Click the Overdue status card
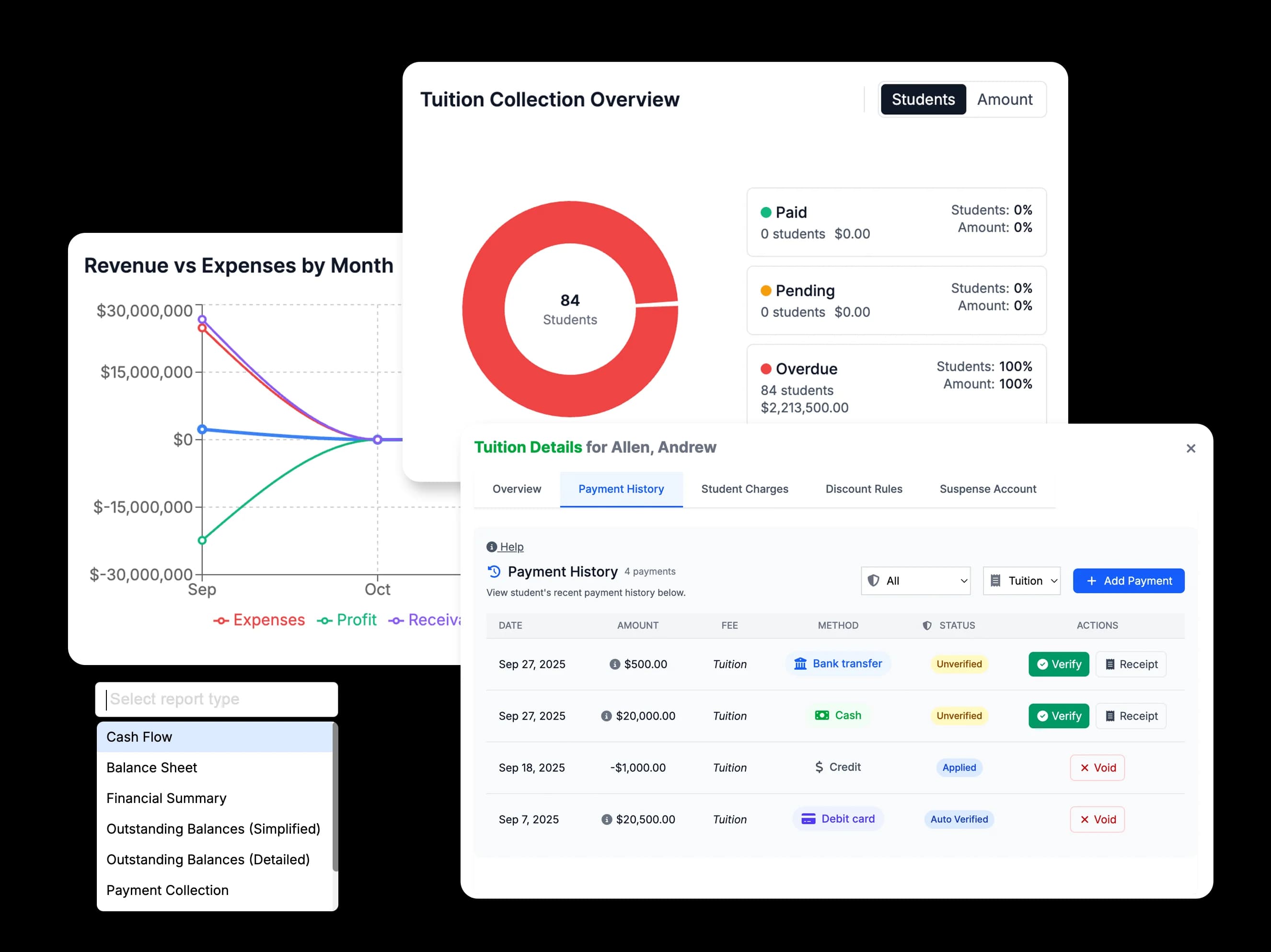Image resolution: width=1271 pixels, height=952 pixels. (x=896, y=384)
